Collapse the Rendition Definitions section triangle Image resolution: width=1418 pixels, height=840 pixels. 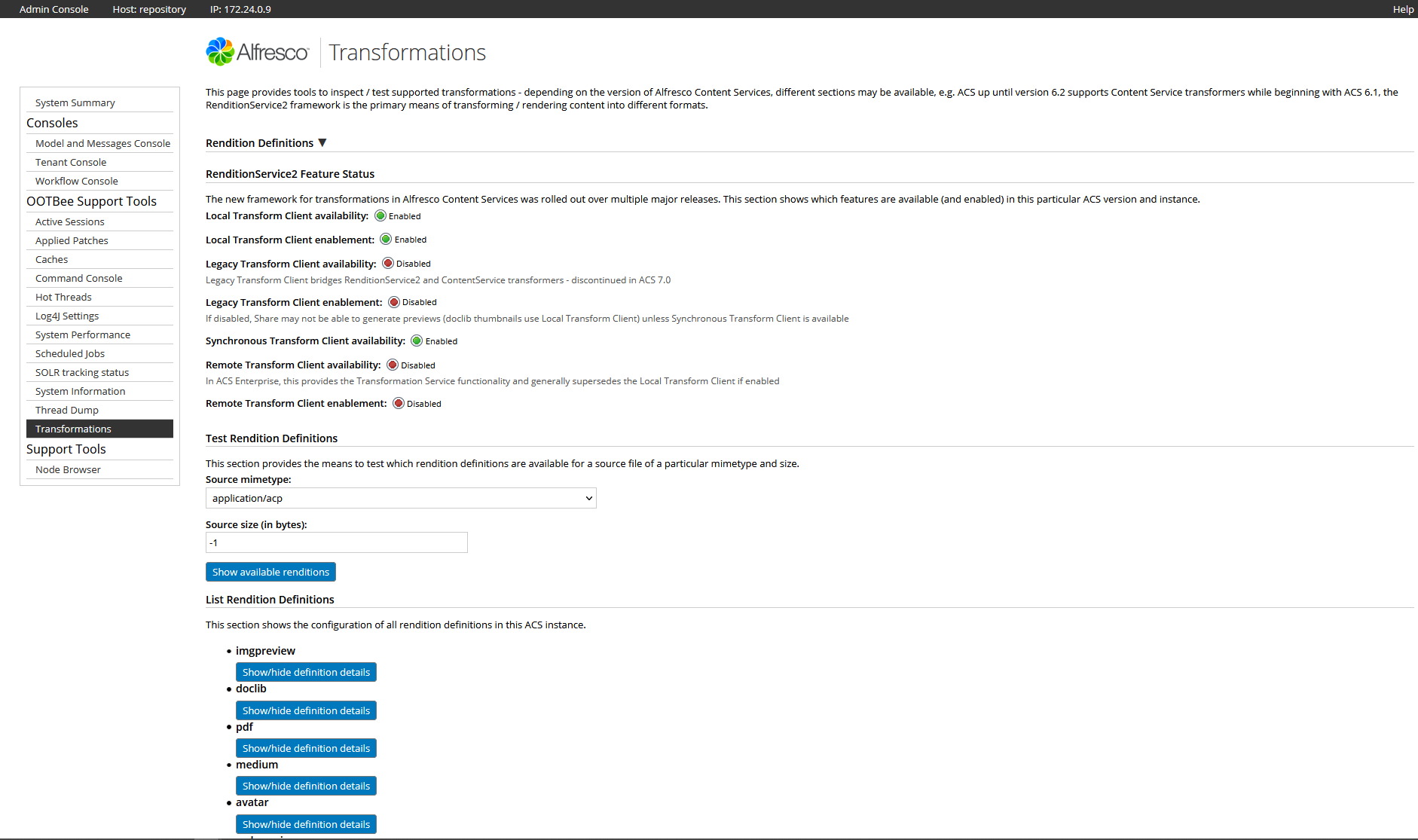coord(322,142)
